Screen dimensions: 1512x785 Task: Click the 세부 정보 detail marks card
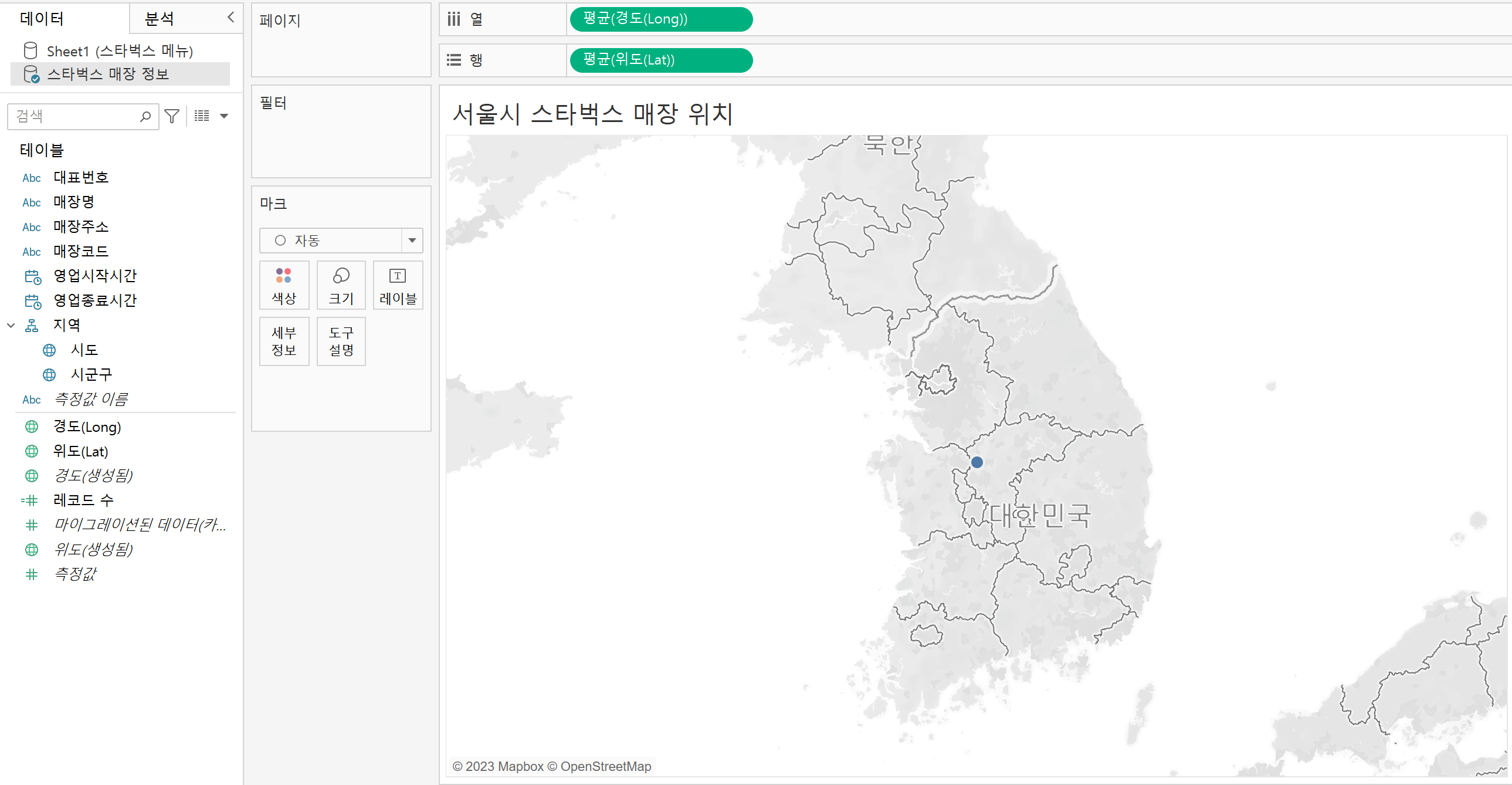click(284, 341)
